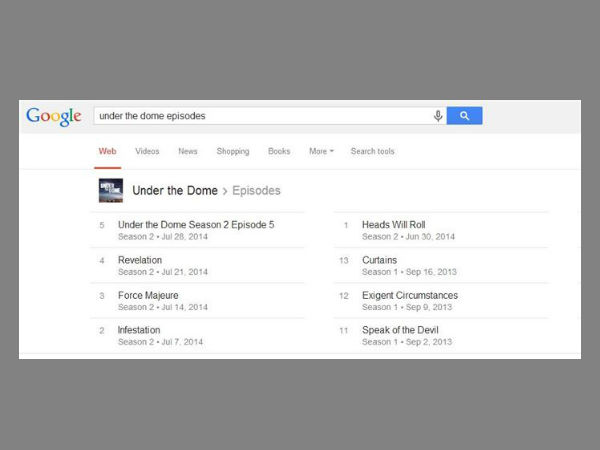Click the microphone voice search icon
Image resolution: width=600 pixels, height=450 pixels.
point(438,116)
